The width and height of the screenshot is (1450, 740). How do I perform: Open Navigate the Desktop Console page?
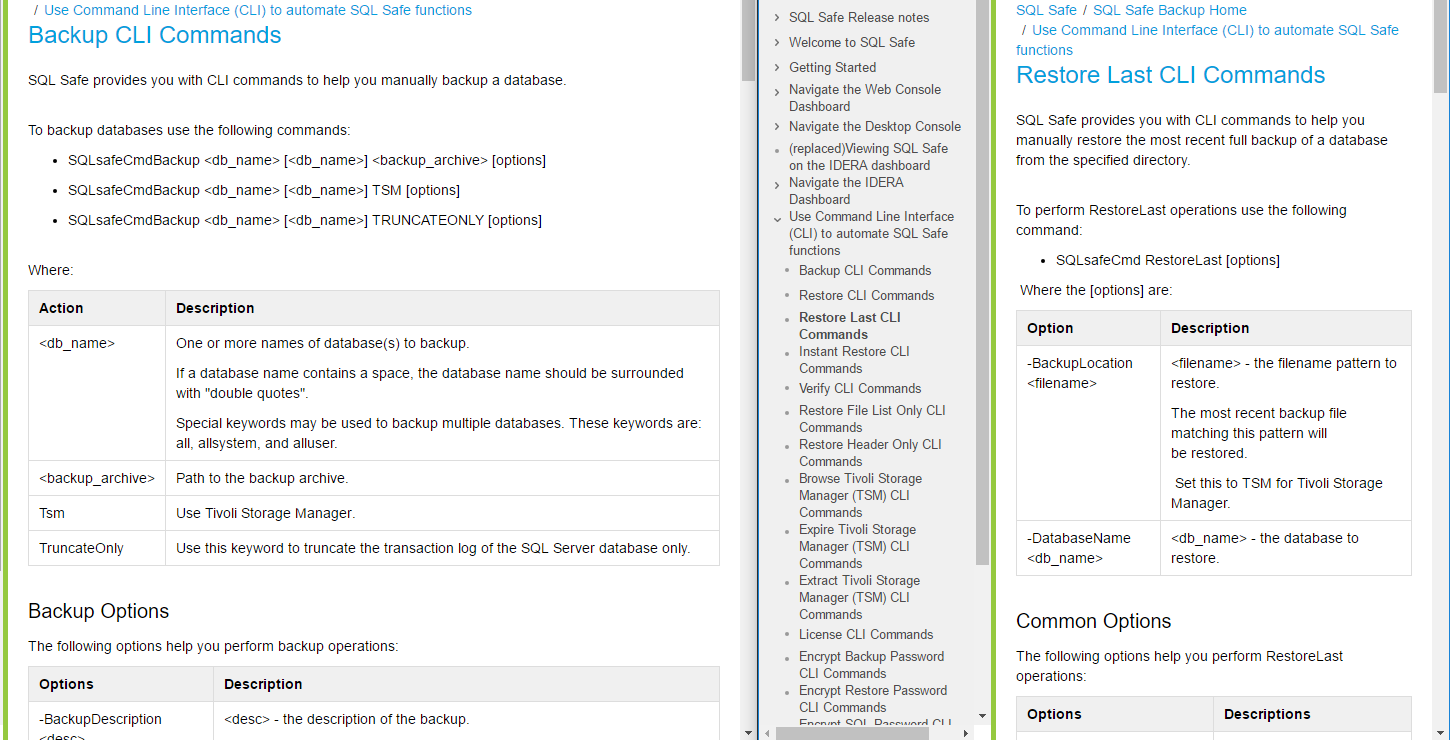tap(875, 126)
